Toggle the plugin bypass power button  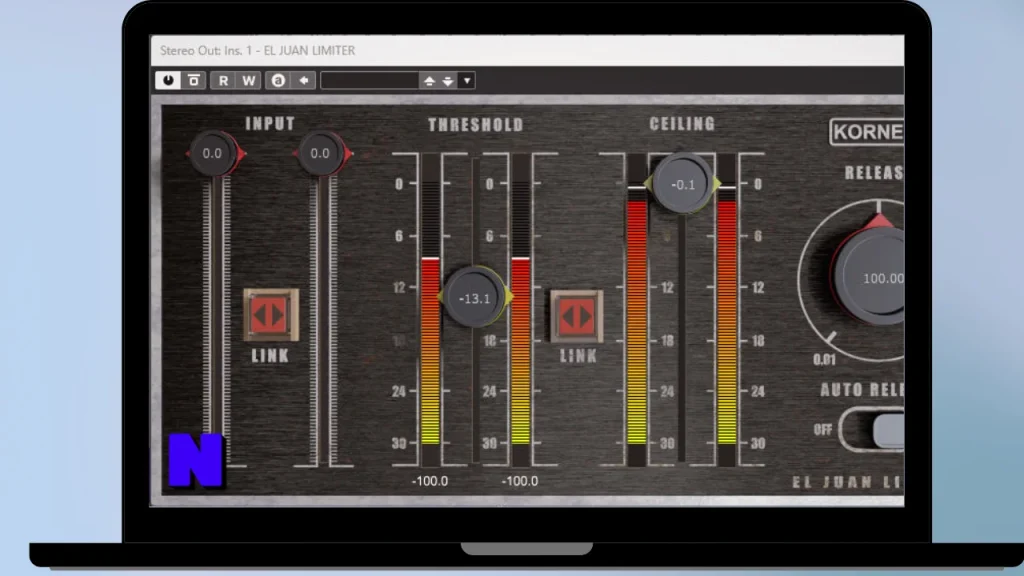[168, 80]
